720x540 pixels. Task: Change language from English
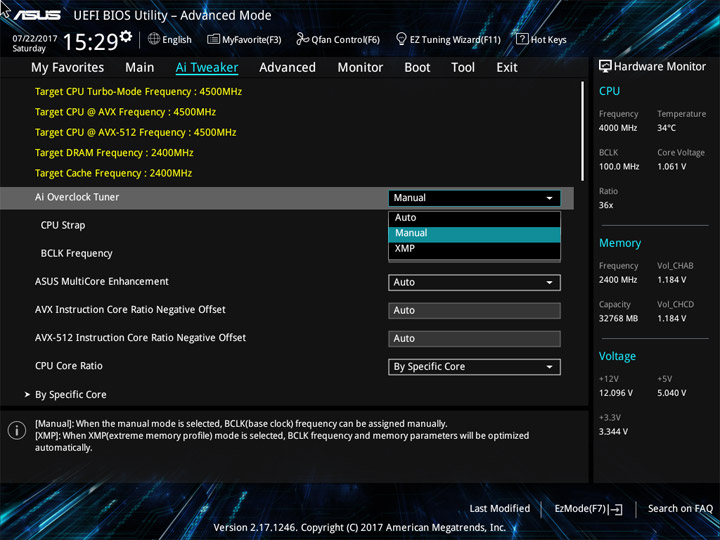pos(177,39)
